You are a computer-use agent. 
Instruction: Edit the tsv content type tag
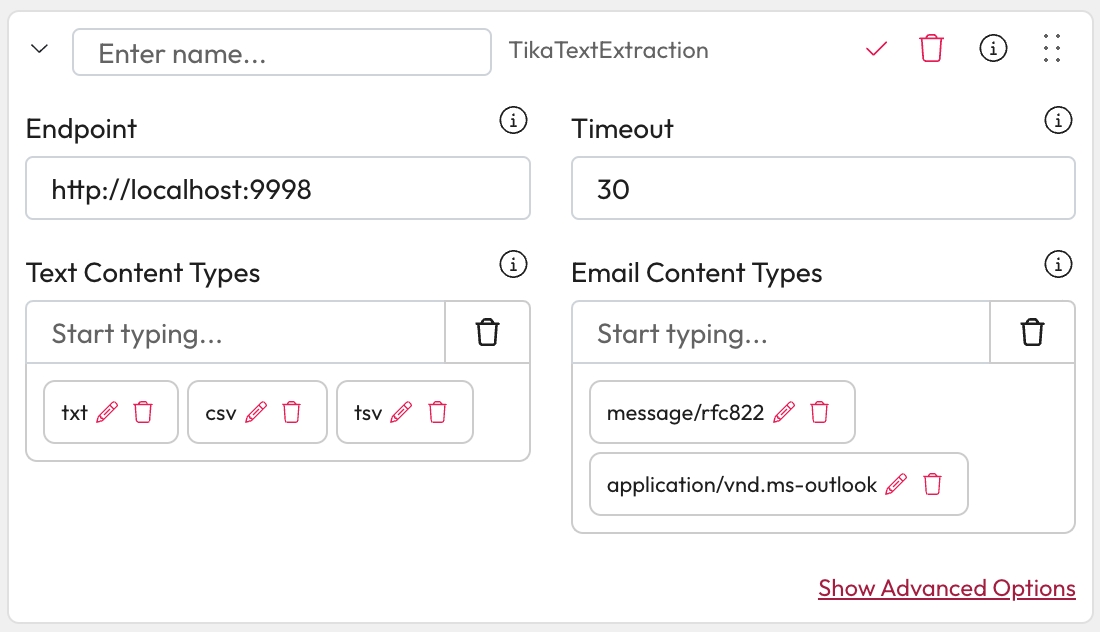401,412
